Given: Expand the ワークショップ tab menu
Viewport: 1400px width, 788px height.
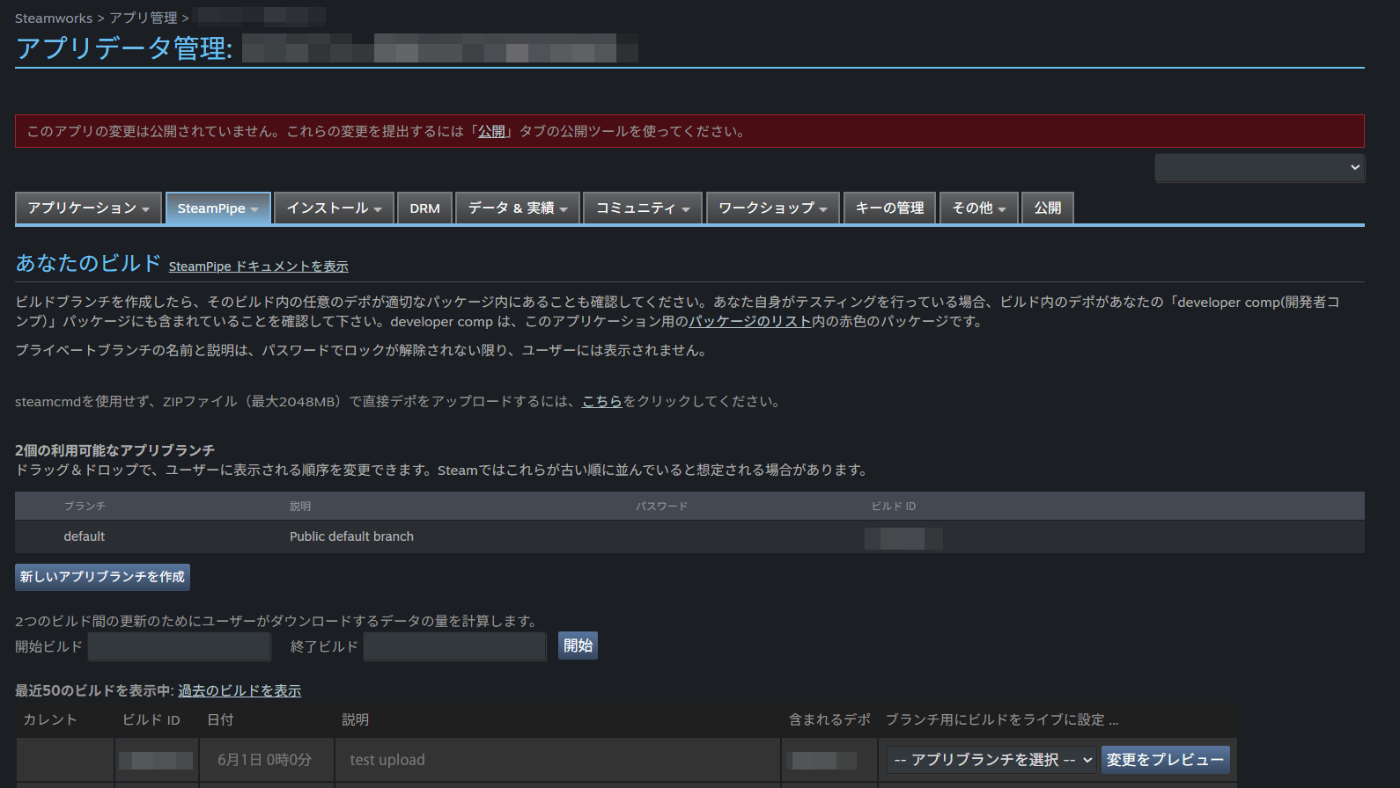Looking at the screenshot, I should [773, 208].
